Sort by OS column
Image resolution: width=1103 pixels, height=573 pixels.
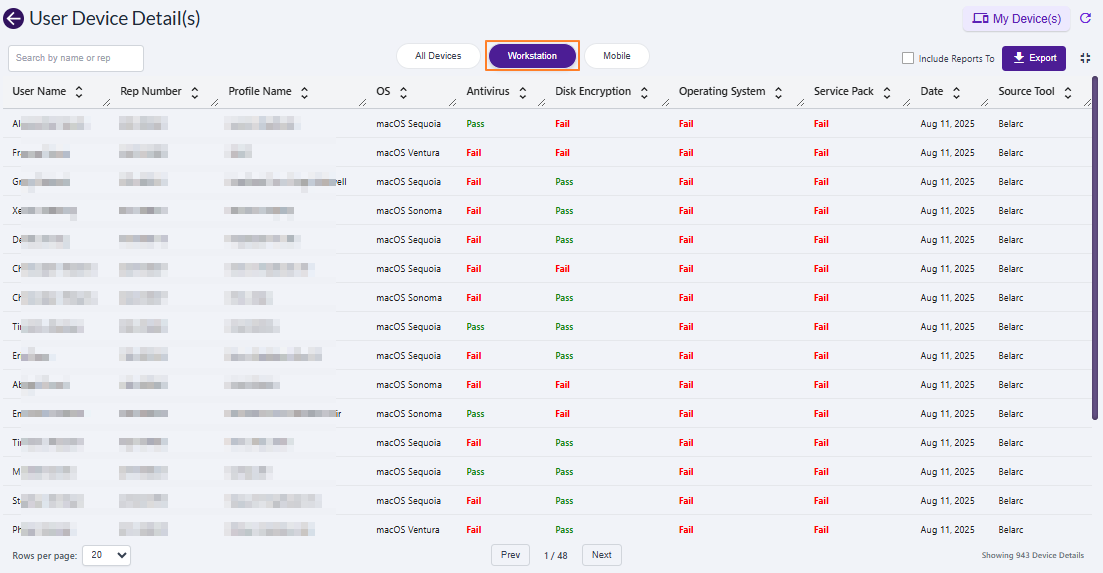(404, 92)
